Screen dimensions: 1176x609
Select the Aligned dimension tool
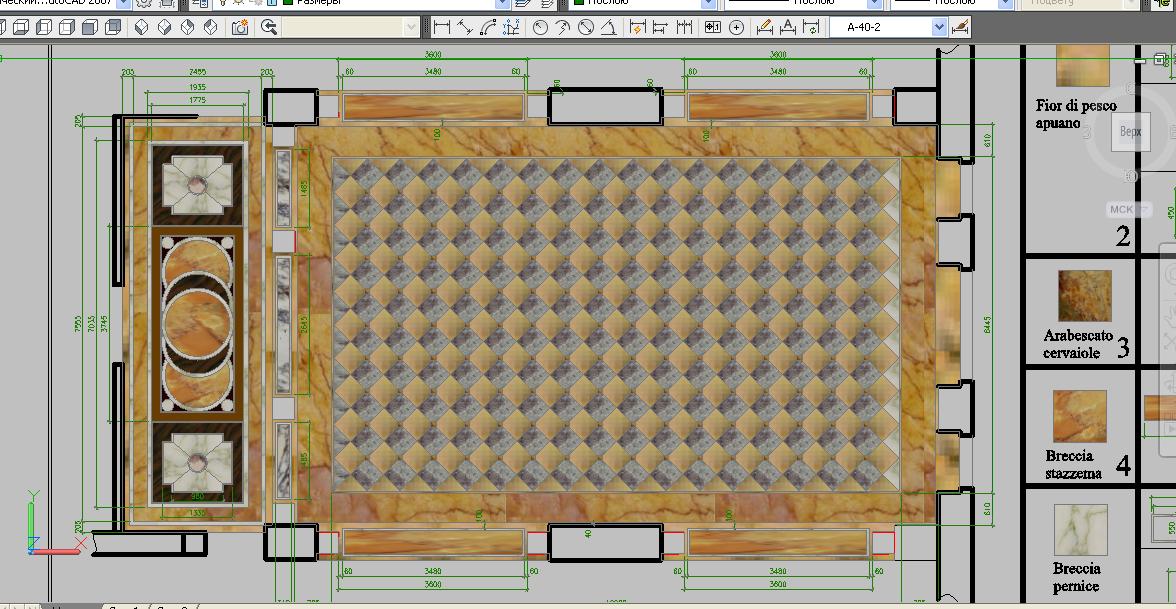(x=465, y=28)
